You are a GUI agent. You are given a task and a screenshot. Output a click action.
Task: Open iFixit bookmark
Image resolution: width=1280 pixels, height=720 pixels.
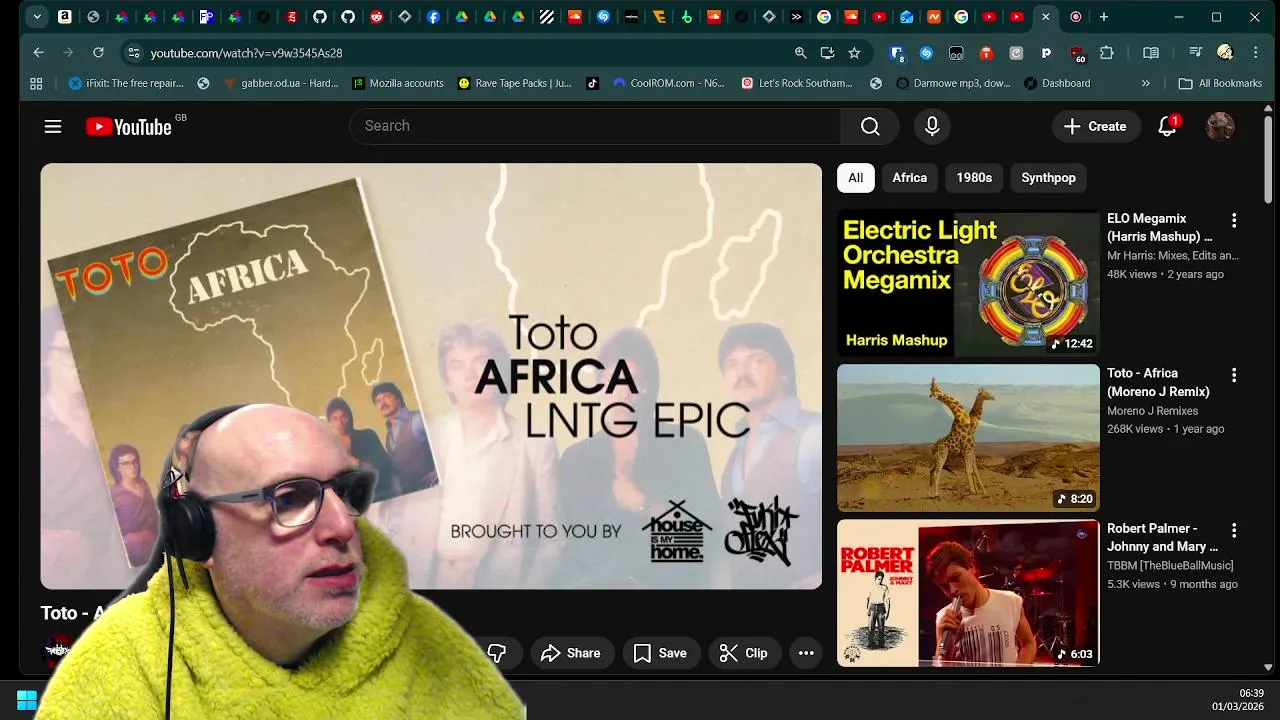126,83
